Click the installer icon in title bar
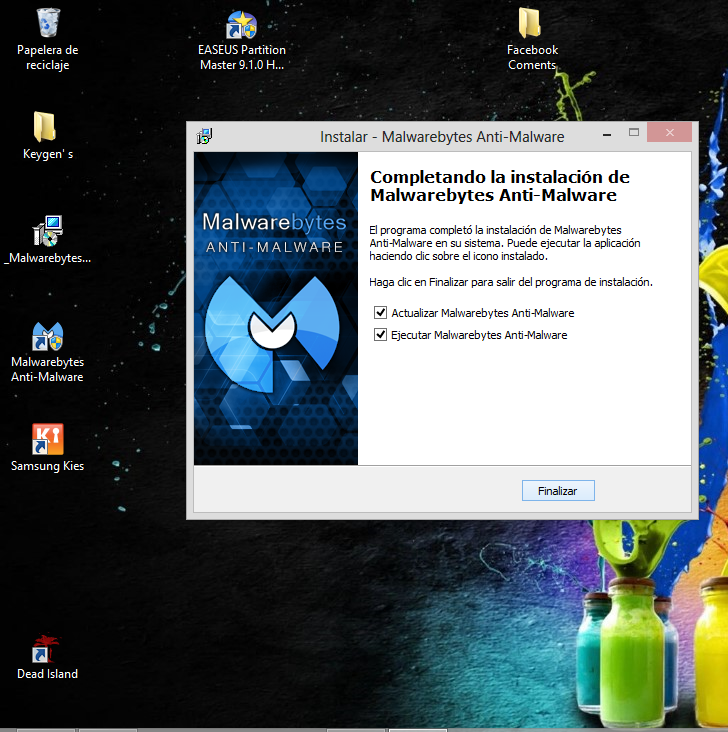The width and height of the screenshot is (728, 732). pos(205,136)
